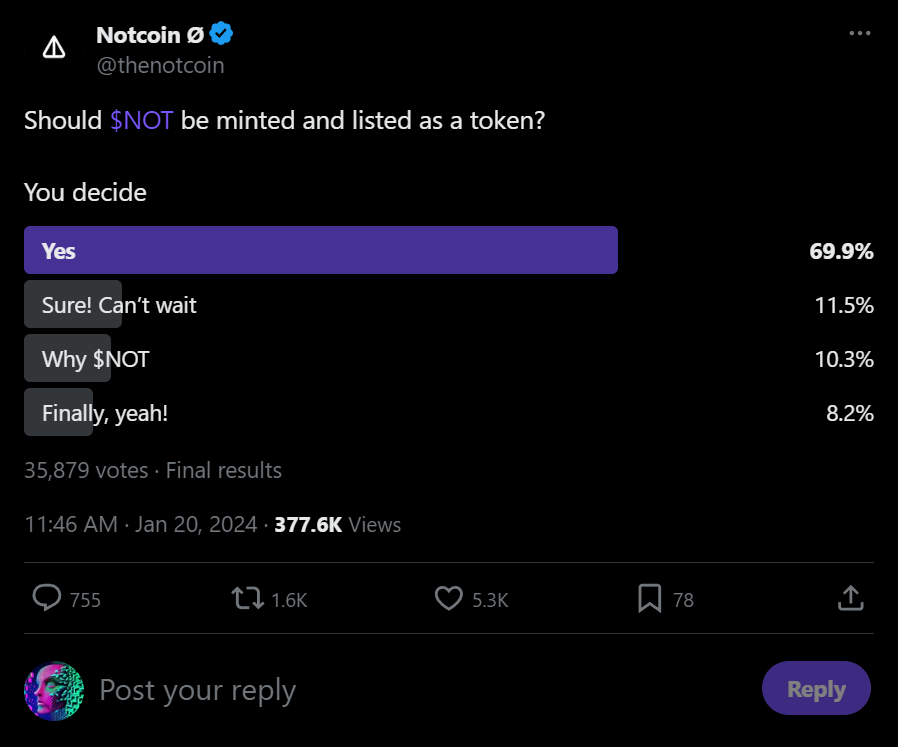This screenshot has height=747, width=898.
Task: Bookmark this Notcoin post
Action: [650, 598]
